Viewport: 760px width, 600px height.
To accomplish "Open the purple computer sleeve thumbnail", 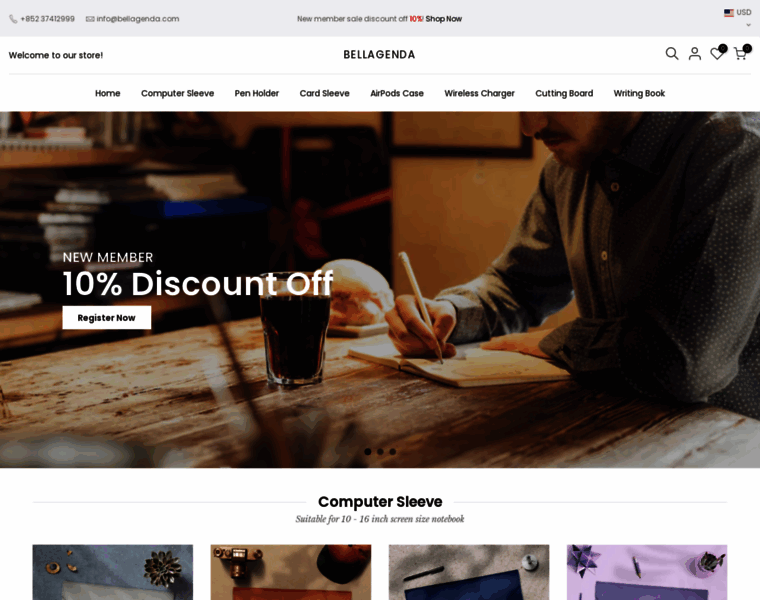I will (647, 572).
